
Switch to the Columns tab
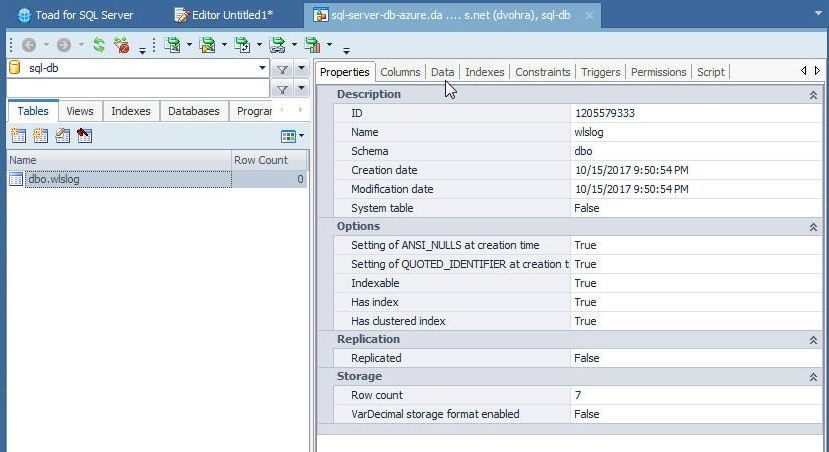[x=400, y=72]
